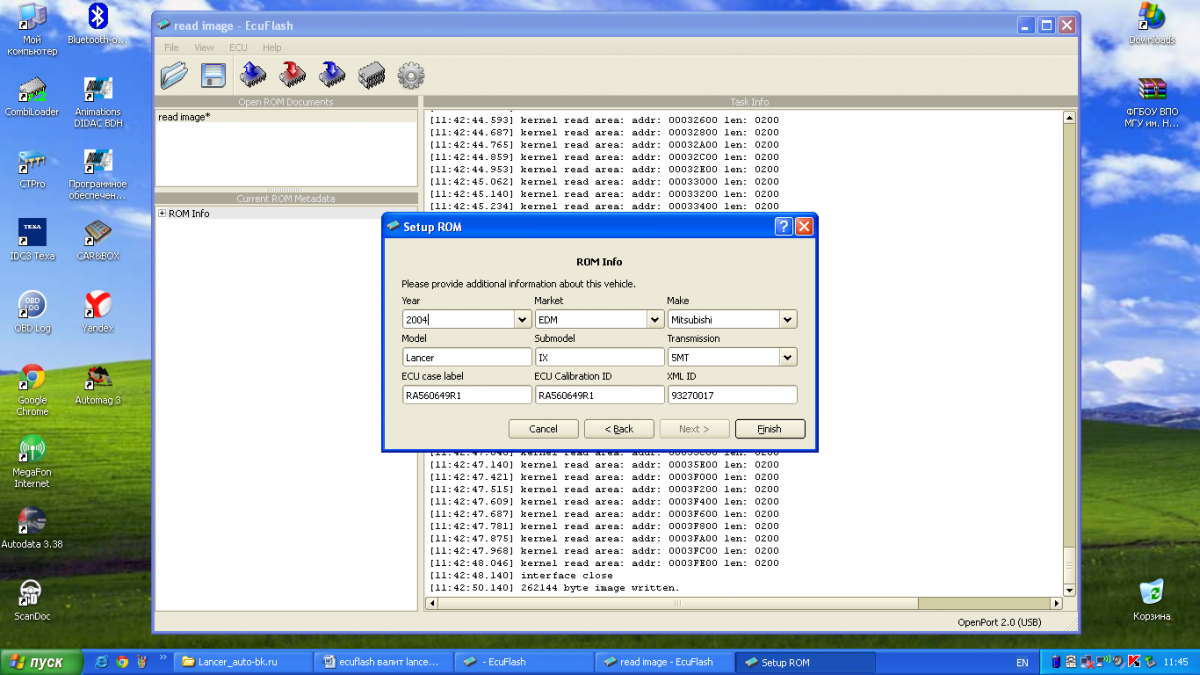The image size is (1200, 675).
Task: Click the blue up-arrow read from ECU icon
Action: [x=251, y=75]
